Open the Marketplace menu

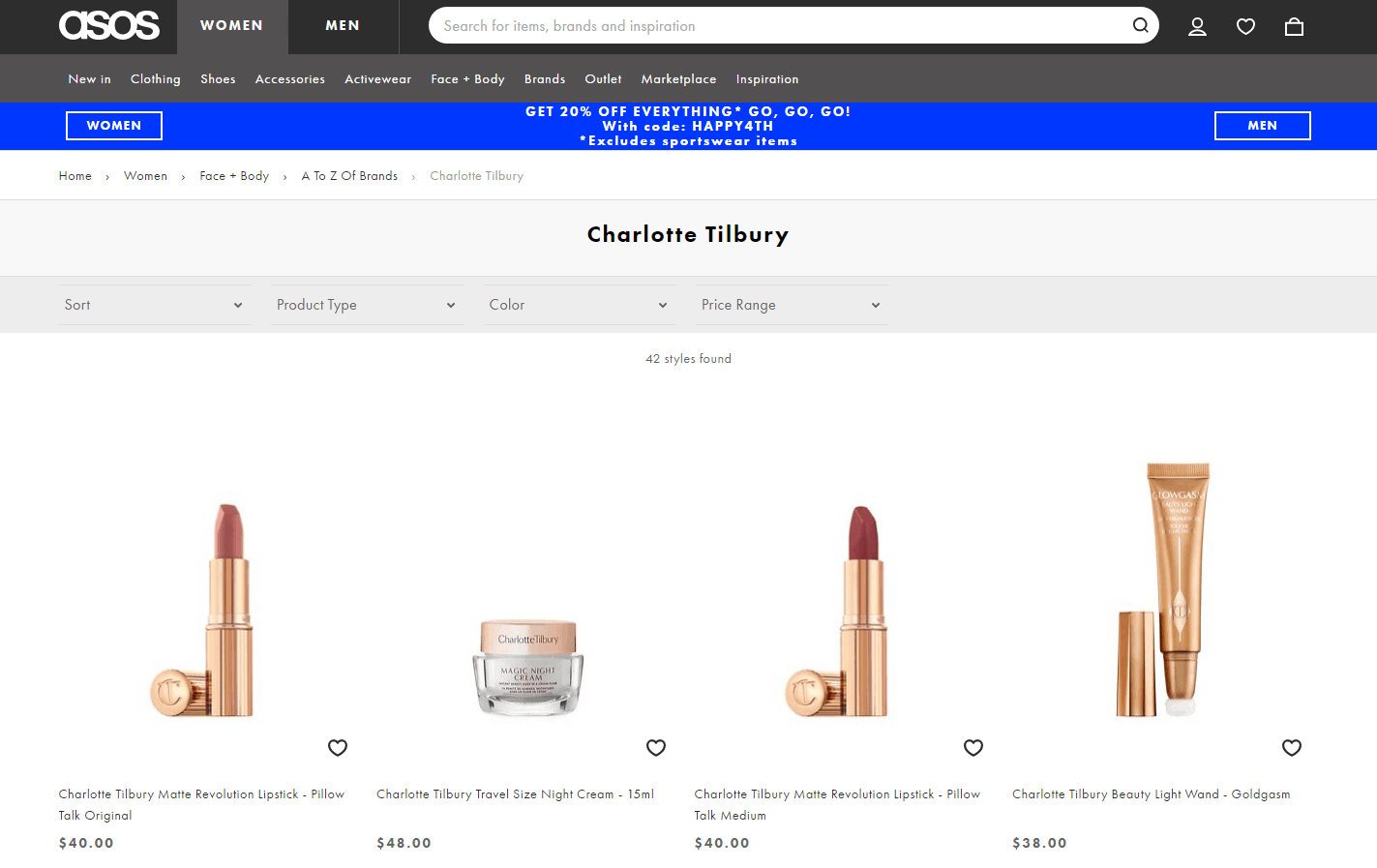(679, 79)
